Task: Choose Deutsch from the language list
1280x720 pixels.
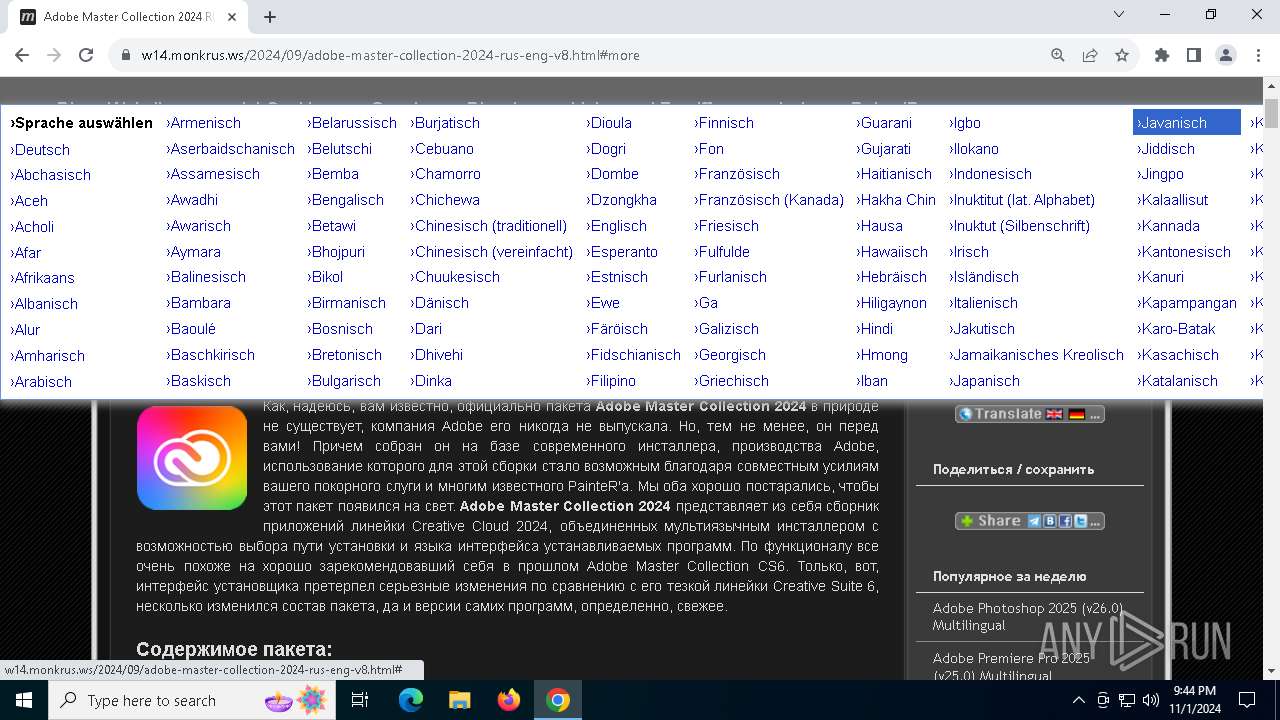Action: pyautogui.click(x=40, y=150)
